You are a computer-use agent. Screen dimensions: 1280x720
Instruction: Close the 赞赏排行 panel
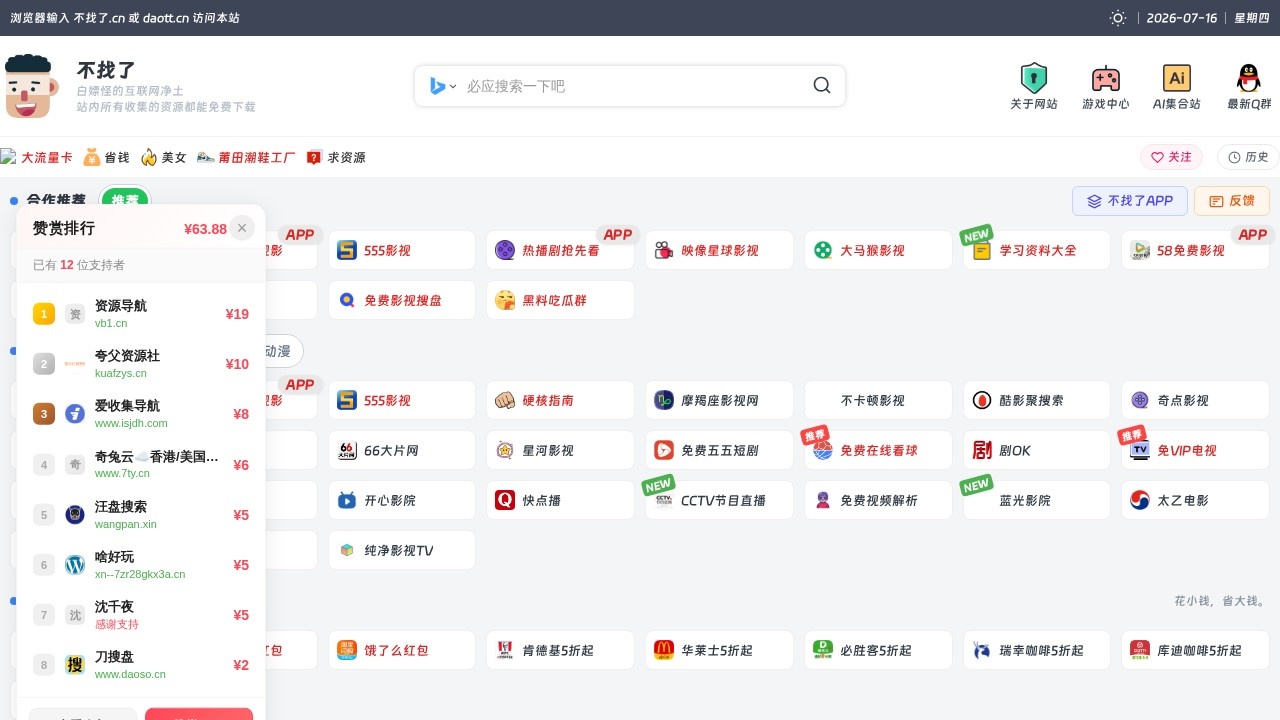[x=241, y=228]
